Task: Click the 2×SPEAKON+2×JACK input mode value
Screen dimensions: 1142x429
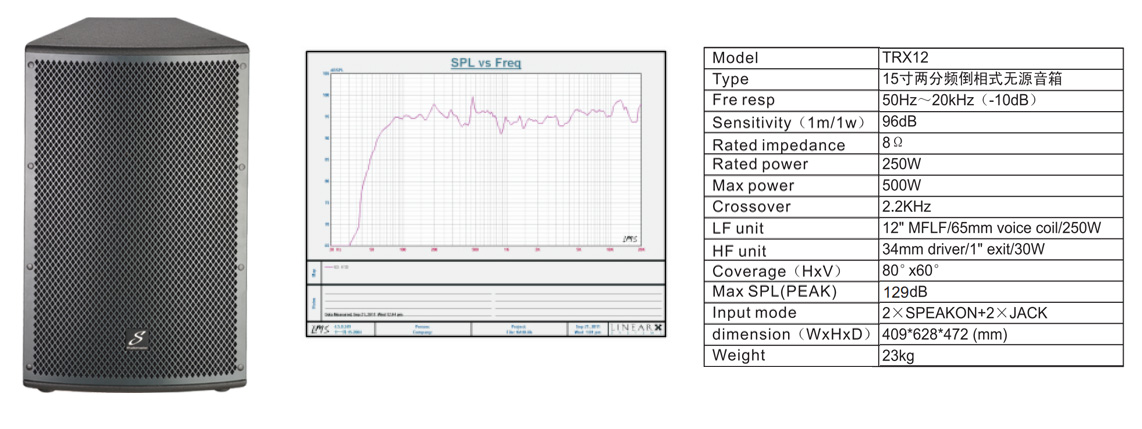Action: 964,312
